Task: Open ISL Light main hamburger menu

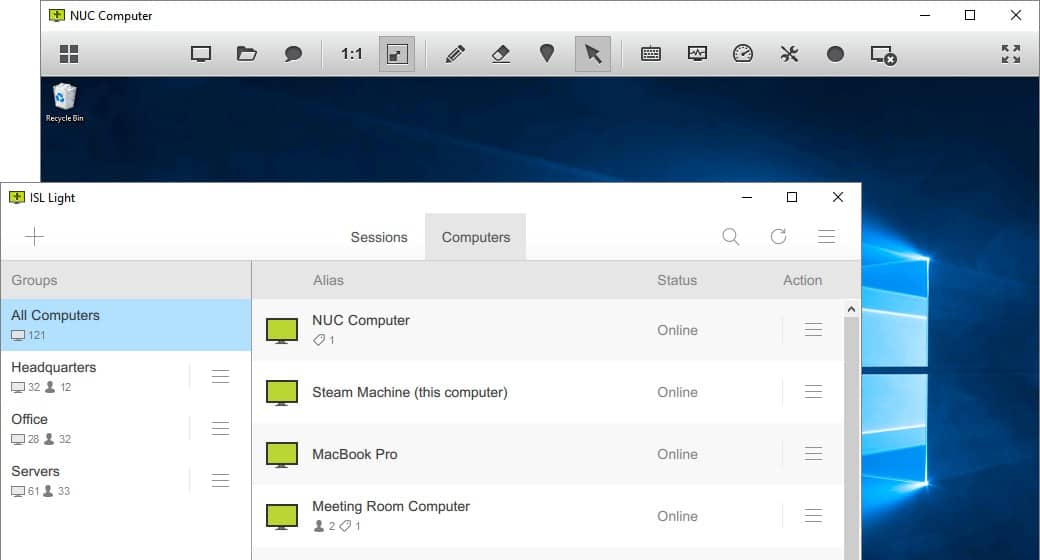Action: (826, 236)
